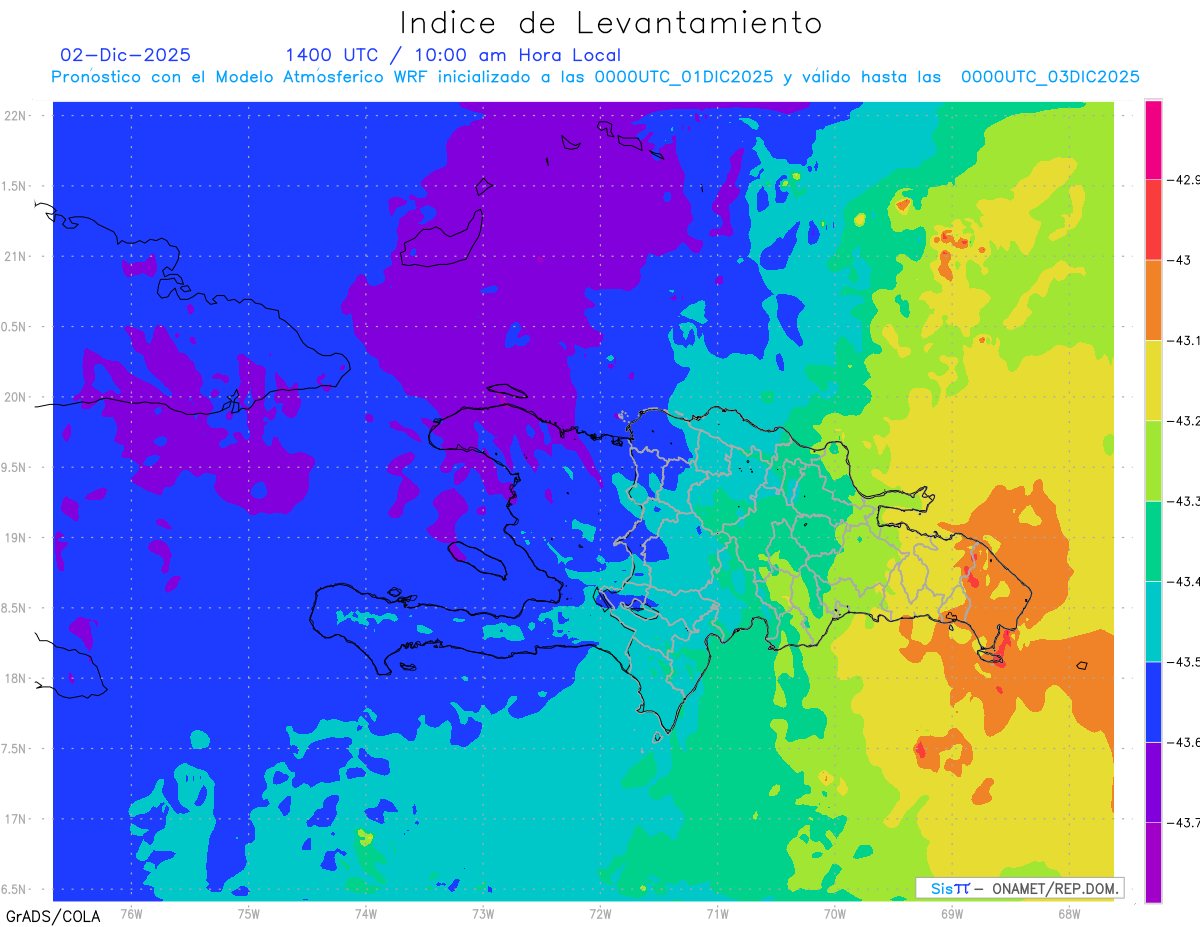
Task: Select the date label "02-Dic-2025"
Action: [126, 55]
